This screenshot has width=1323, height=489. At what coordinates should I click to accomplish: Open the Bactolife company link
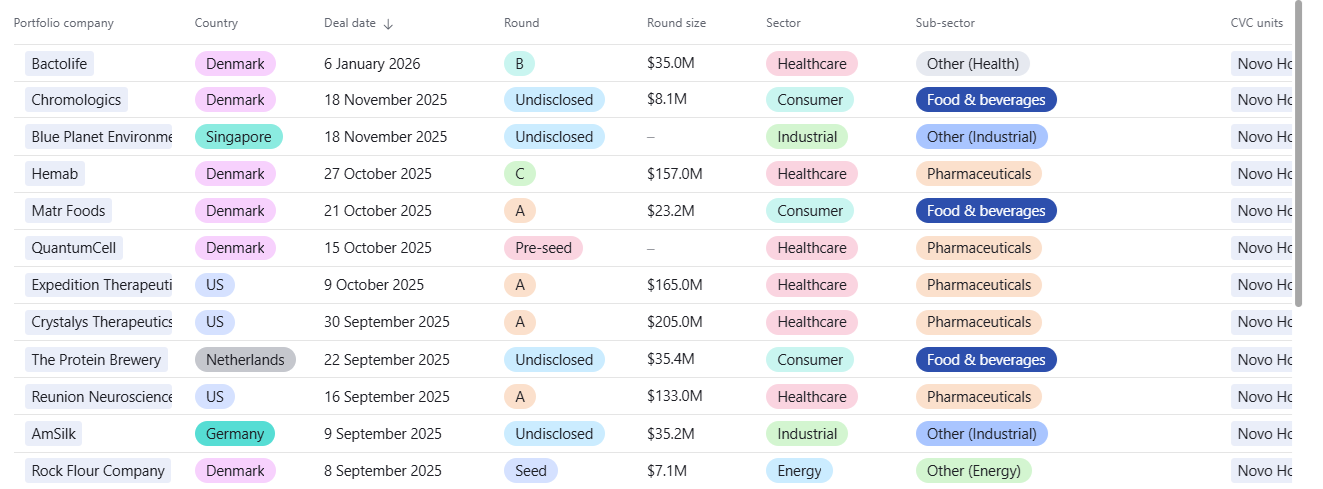(59, 64)
